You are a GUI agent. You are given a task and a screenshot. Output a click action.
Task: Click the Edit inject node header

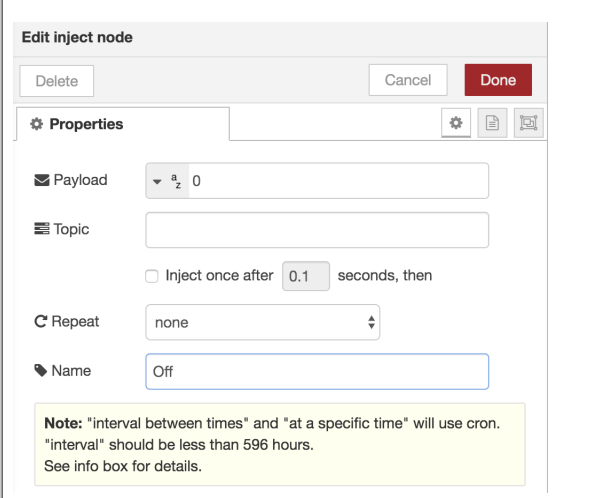pyautogui.click(x=77, y=38)
